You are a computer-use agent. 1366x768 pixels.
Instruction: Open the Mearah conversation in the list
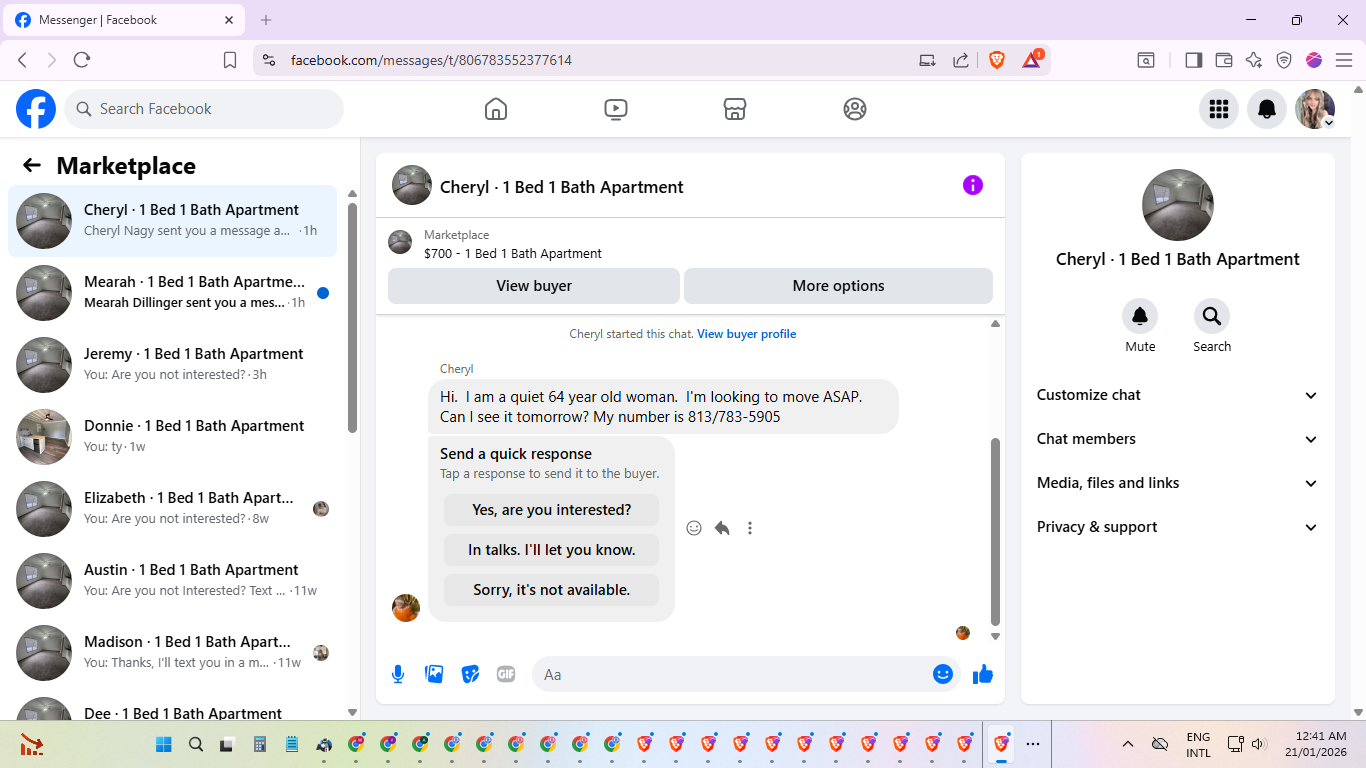(x=172, y=293)
